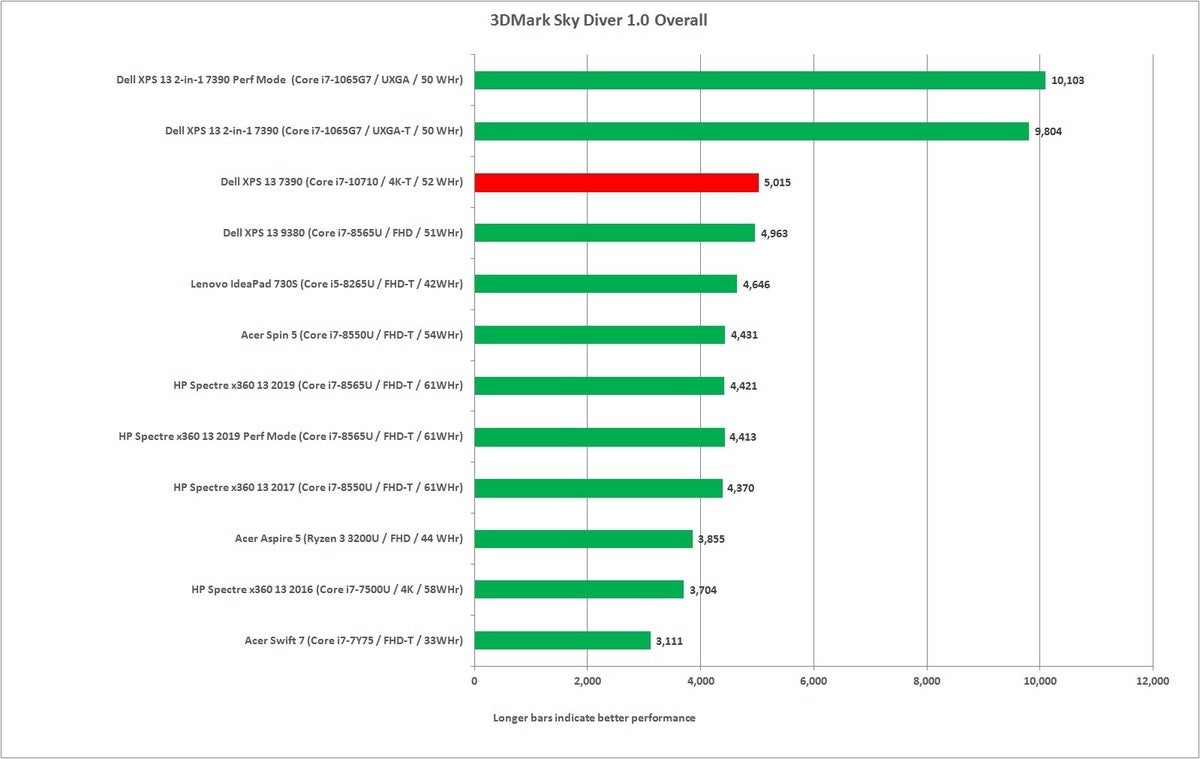Select the green bar valued 4,963
The width and height of the screenshot is (1200, 759).
(x=614, y=233)
